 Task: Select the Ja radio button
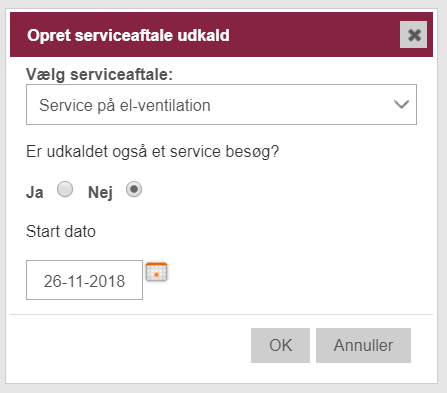65,189
